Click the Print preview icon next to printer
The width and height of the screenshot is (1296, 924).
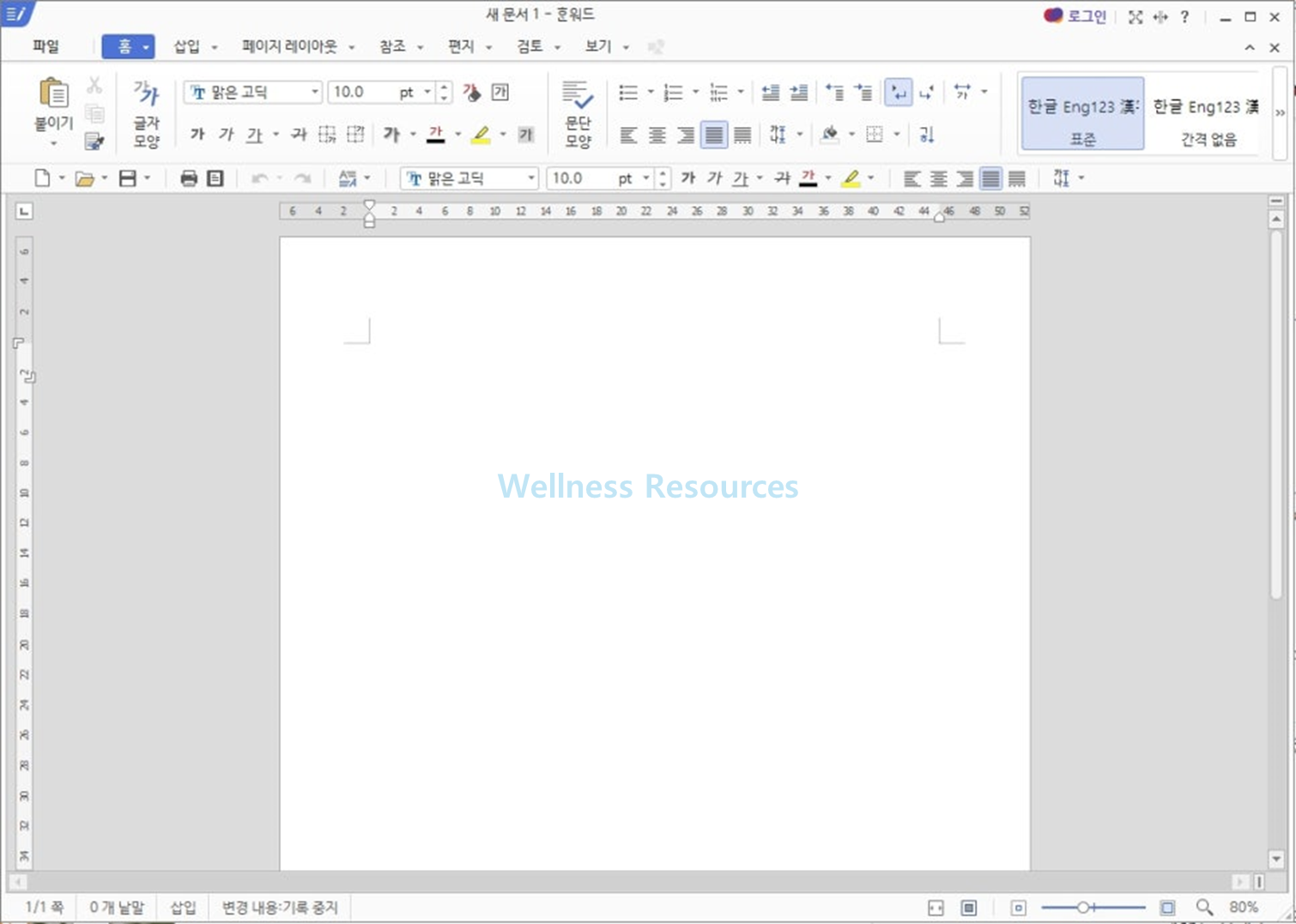click(215, 178)
